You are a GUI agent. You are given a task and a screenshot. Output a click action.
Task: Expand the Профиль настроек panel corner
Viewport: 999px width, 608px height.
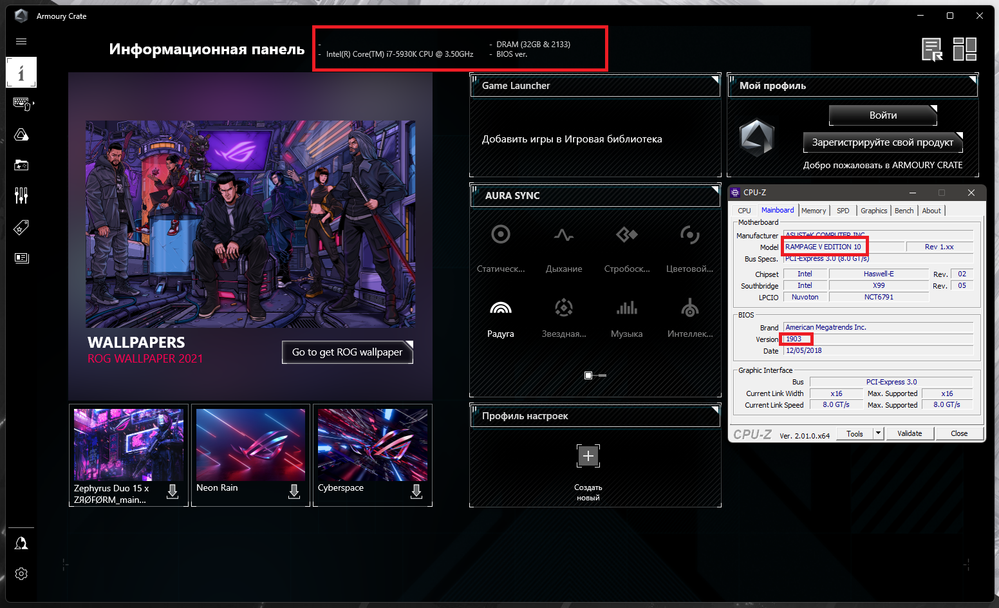click(x=715, y=410)
